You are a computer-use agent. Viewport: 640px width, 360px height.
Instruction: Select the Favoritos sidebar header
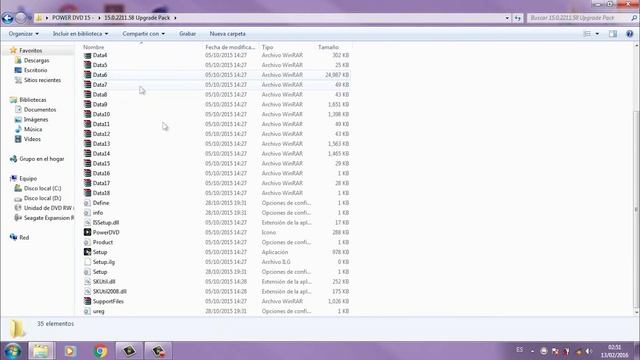(x=31, y=51)
